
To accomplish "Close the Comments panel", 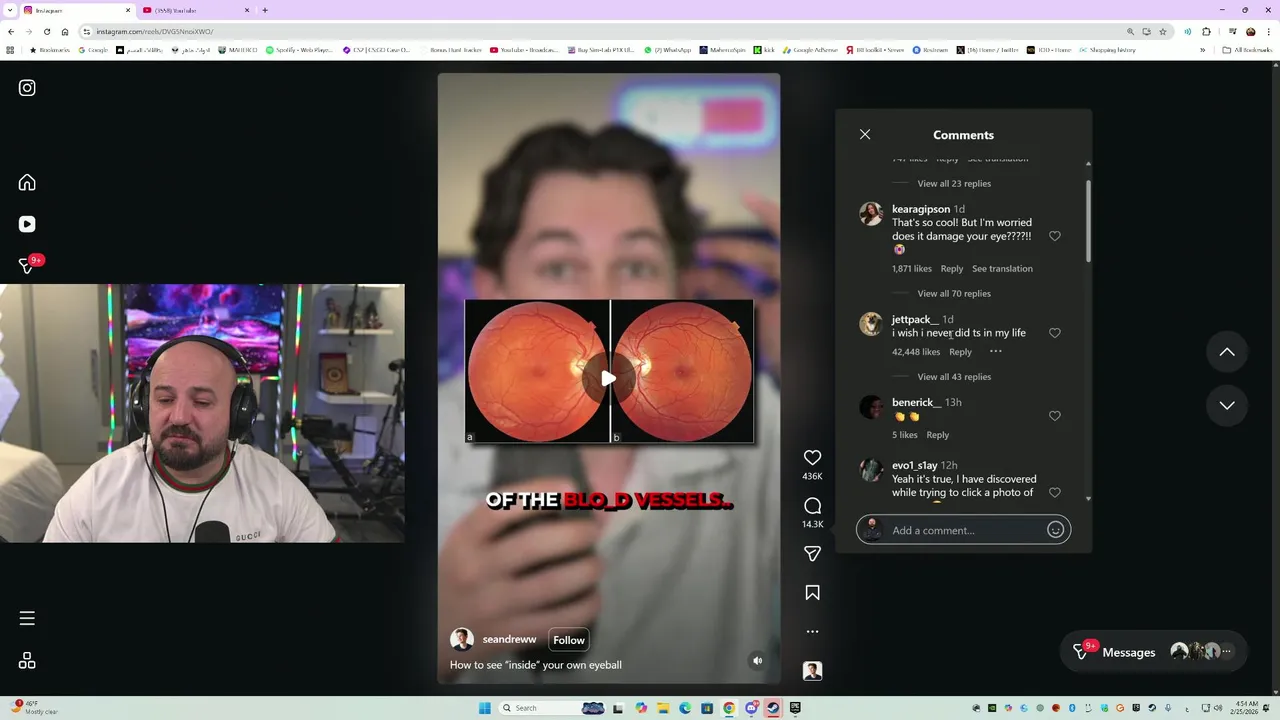I will pyautogui.click(x=865, y=134).
